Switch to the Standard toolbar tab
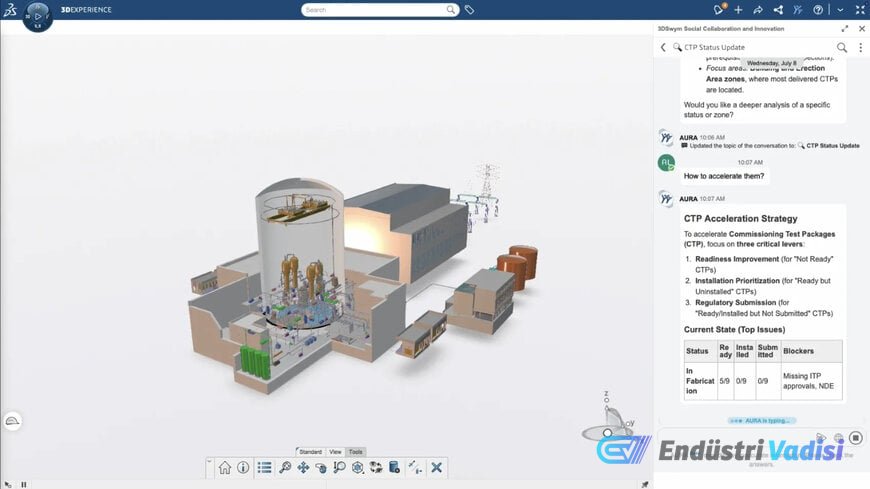 [310, 452]
